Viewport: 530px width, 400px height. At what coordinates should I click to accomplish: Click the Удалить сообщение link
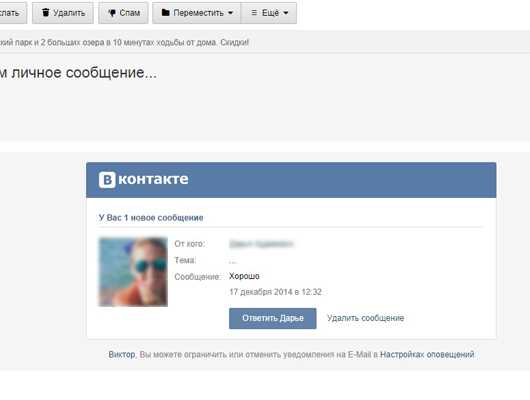tap(365, 318)
